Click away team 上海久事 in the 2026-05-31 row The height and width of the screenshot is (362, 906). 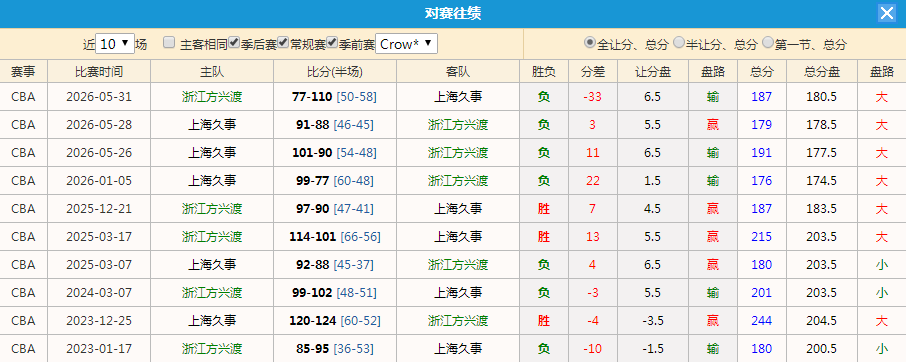[x=458, y=96]
